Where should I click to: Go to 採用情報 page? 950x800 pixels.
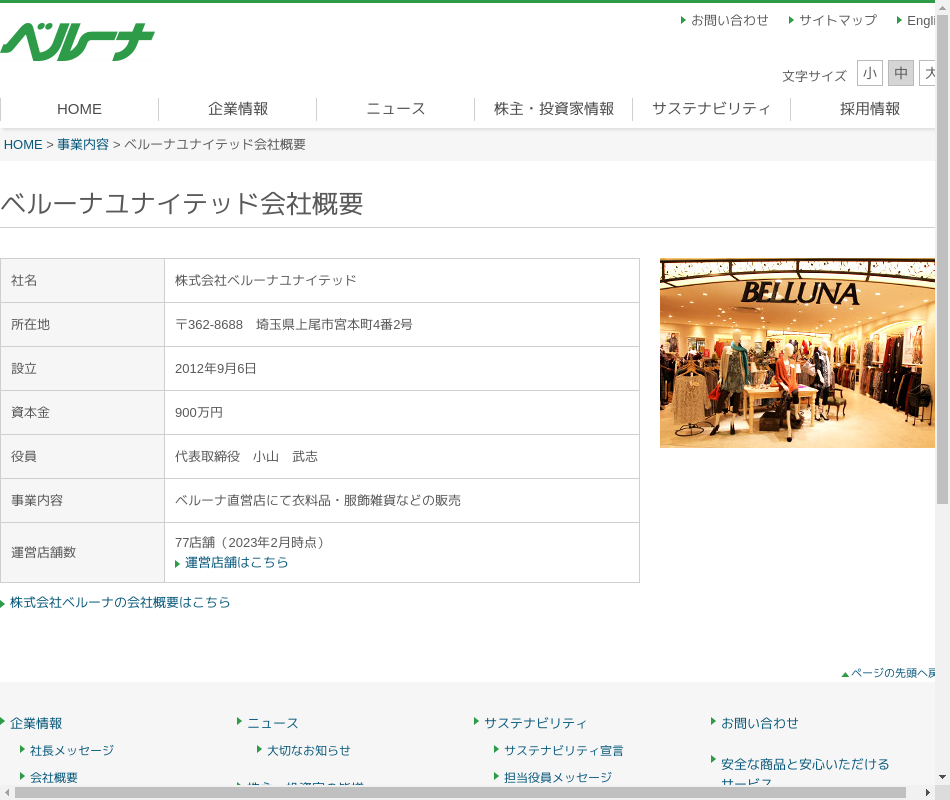pos(869,109)
